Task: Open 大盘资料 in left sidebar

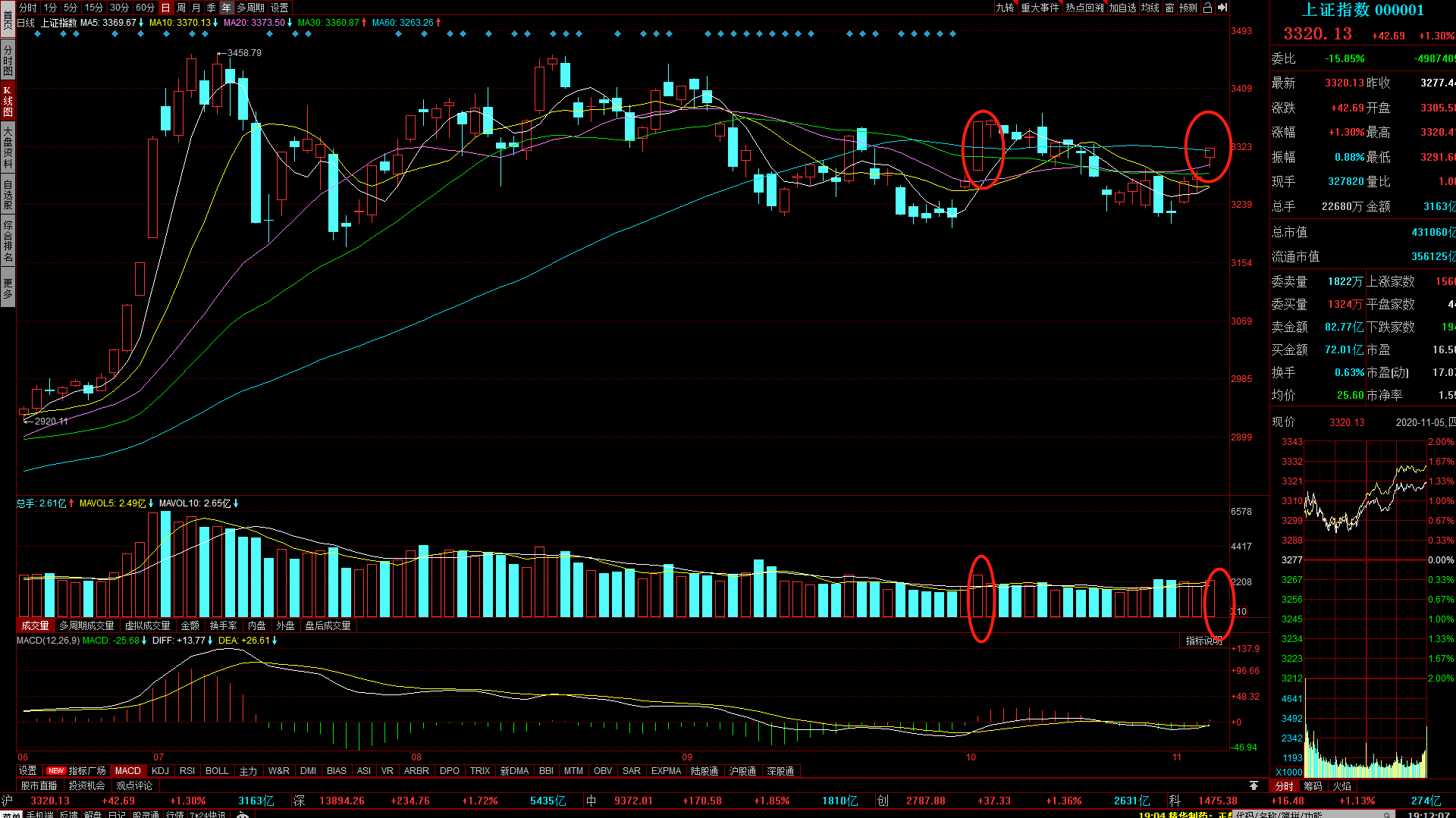Action: coord(8,147)
